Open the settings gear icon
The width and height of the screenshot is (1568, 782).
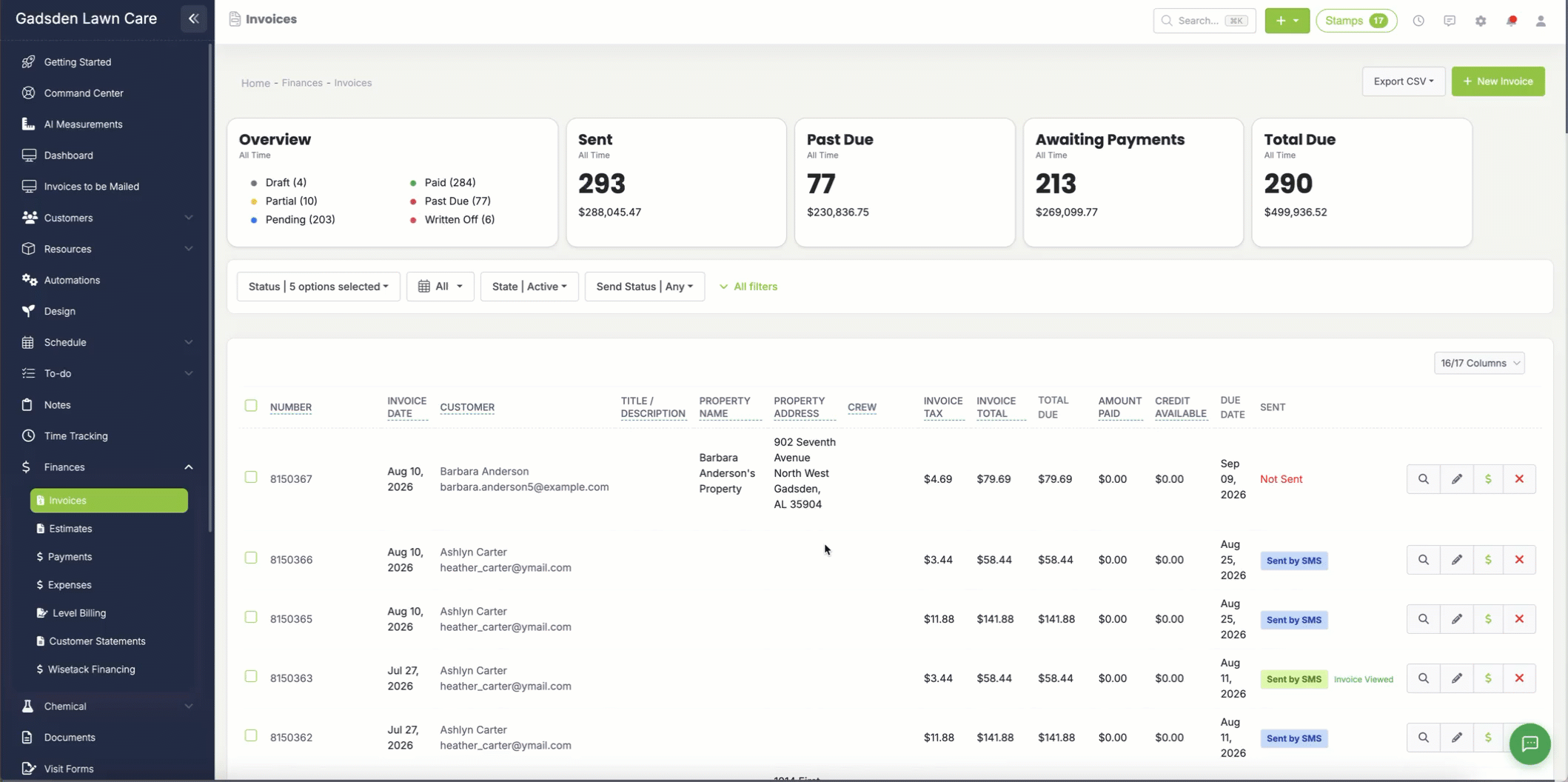point(1480,21)
